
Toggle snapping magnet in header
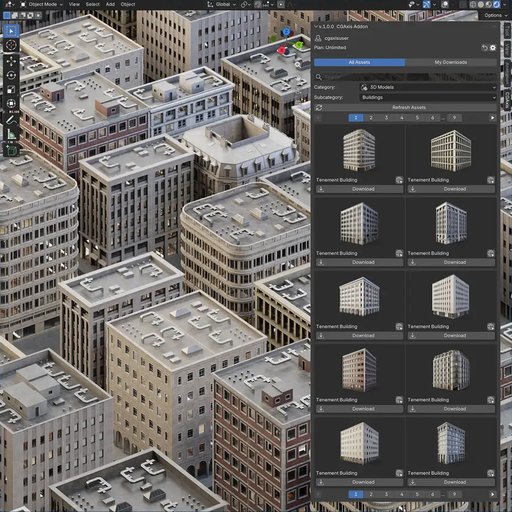258,4
